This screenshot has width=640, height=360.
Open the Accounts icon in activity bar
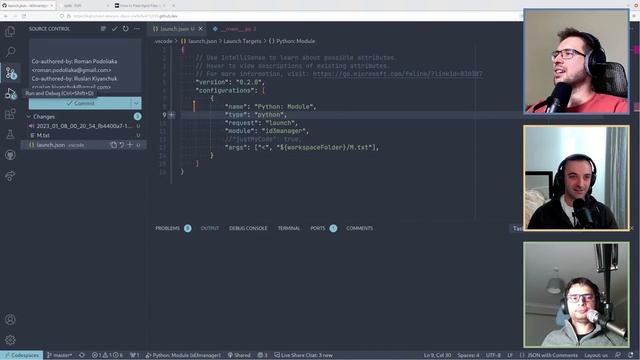click(x=10, y=320)
